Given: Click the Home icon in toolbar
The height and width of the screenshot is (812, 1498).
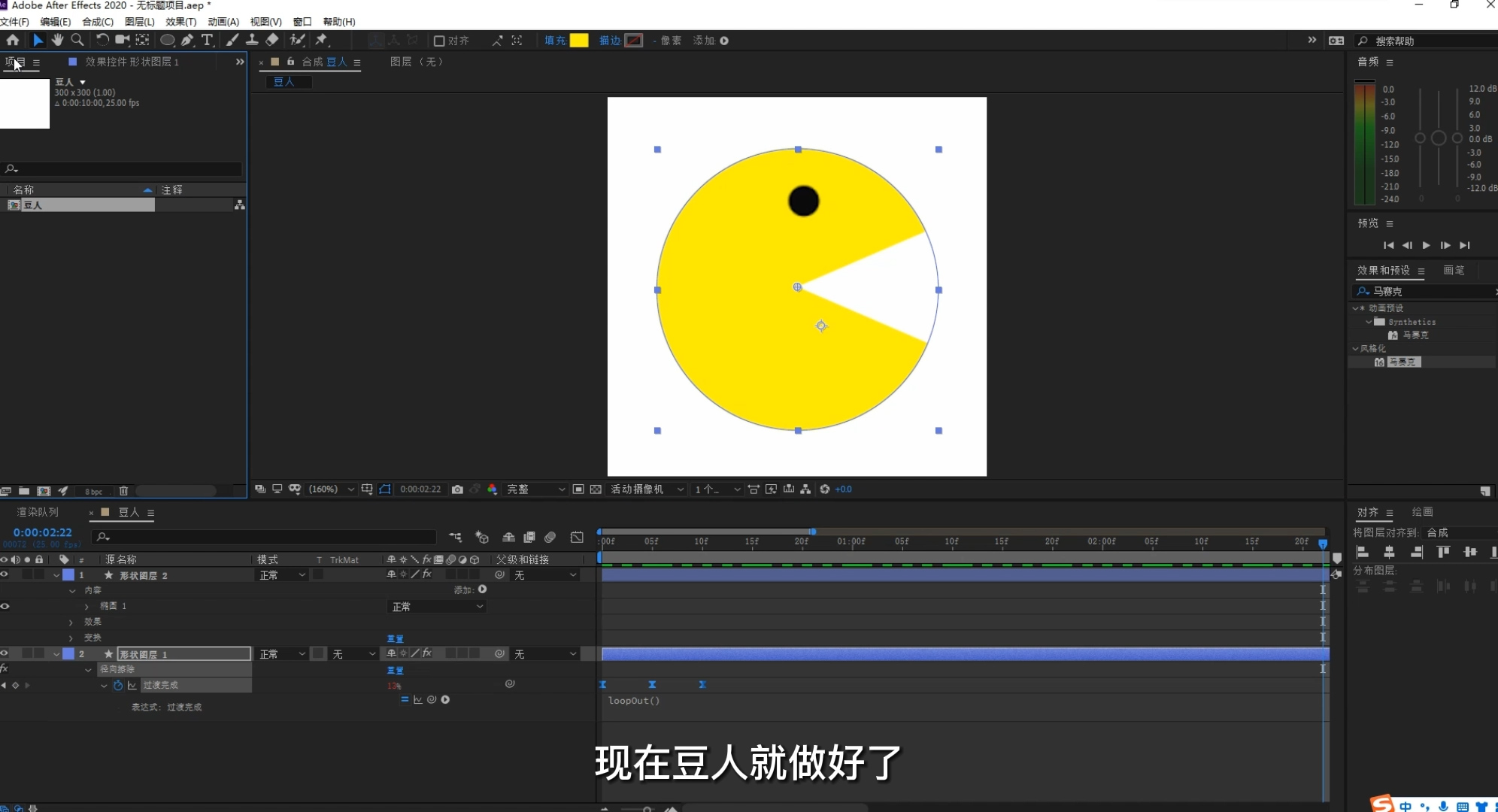Looking at the screenshot, I should click(x=13, y=40).
